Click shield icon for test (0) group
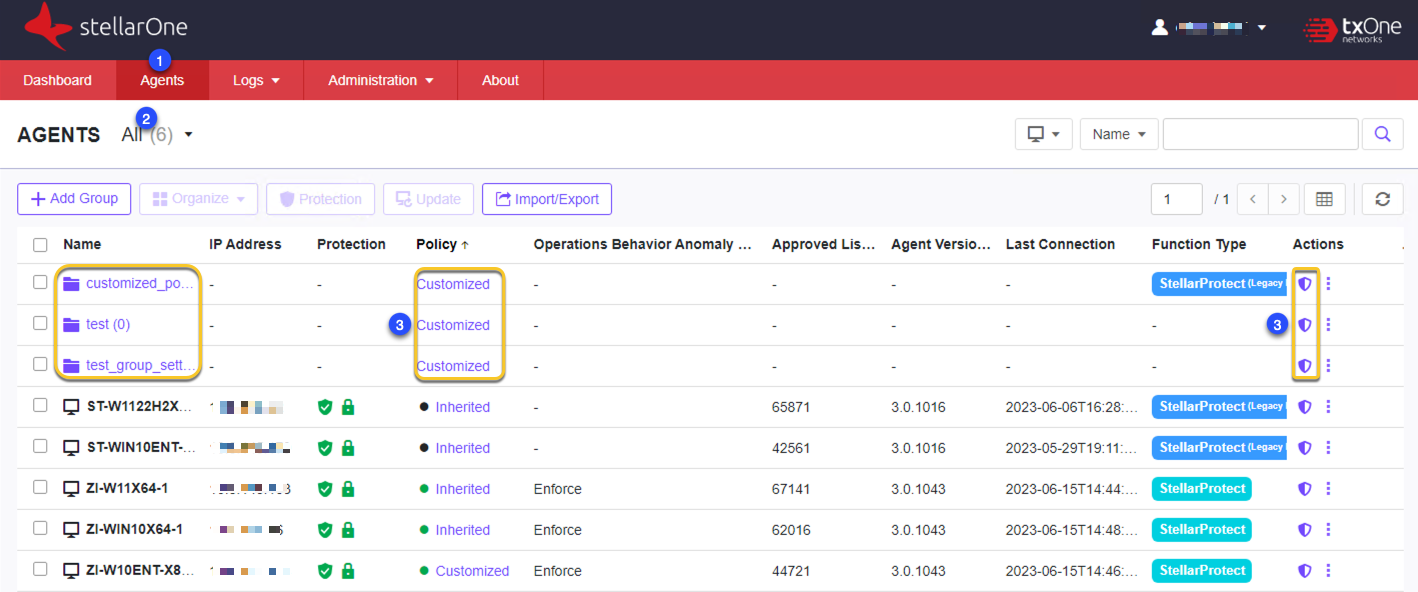The image size is (1418, 592). coord(1304,325)
